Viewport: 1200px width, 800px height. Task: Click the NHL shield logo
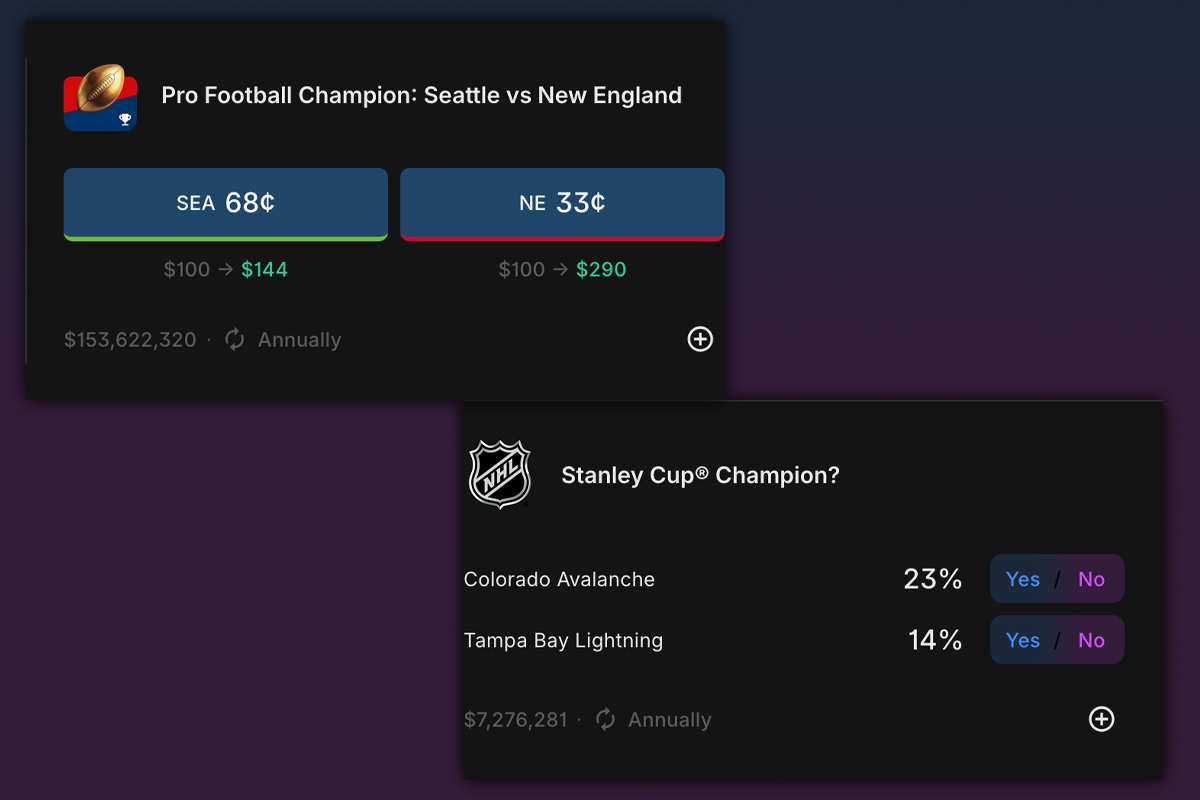coord(501,473)
